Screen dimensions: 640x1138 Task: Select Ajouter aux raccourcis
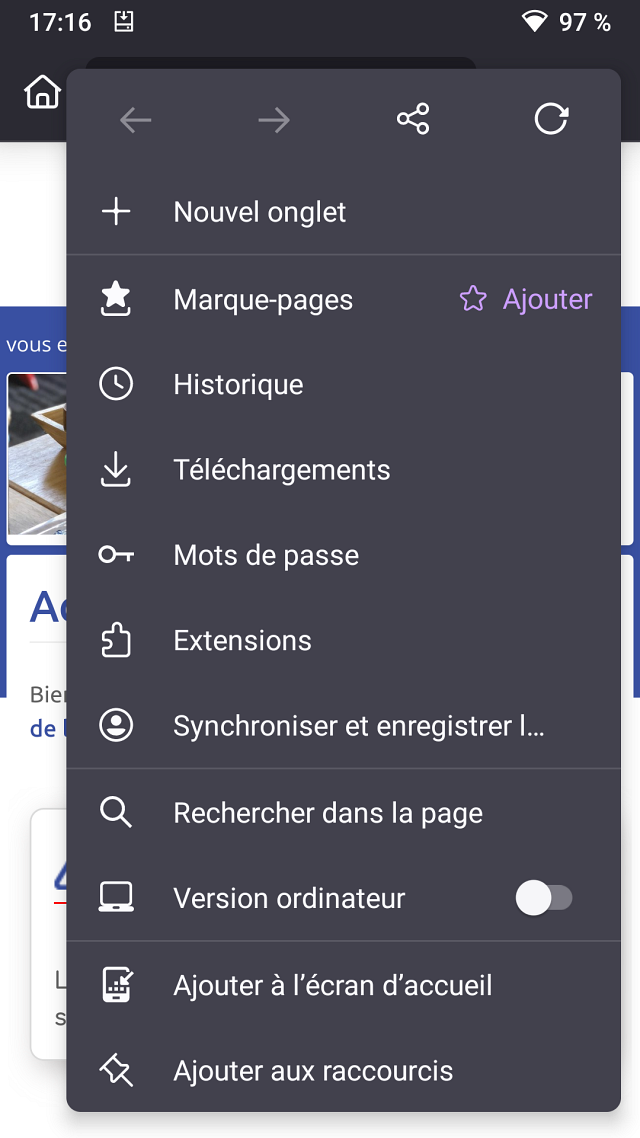tap(312, 1070)
